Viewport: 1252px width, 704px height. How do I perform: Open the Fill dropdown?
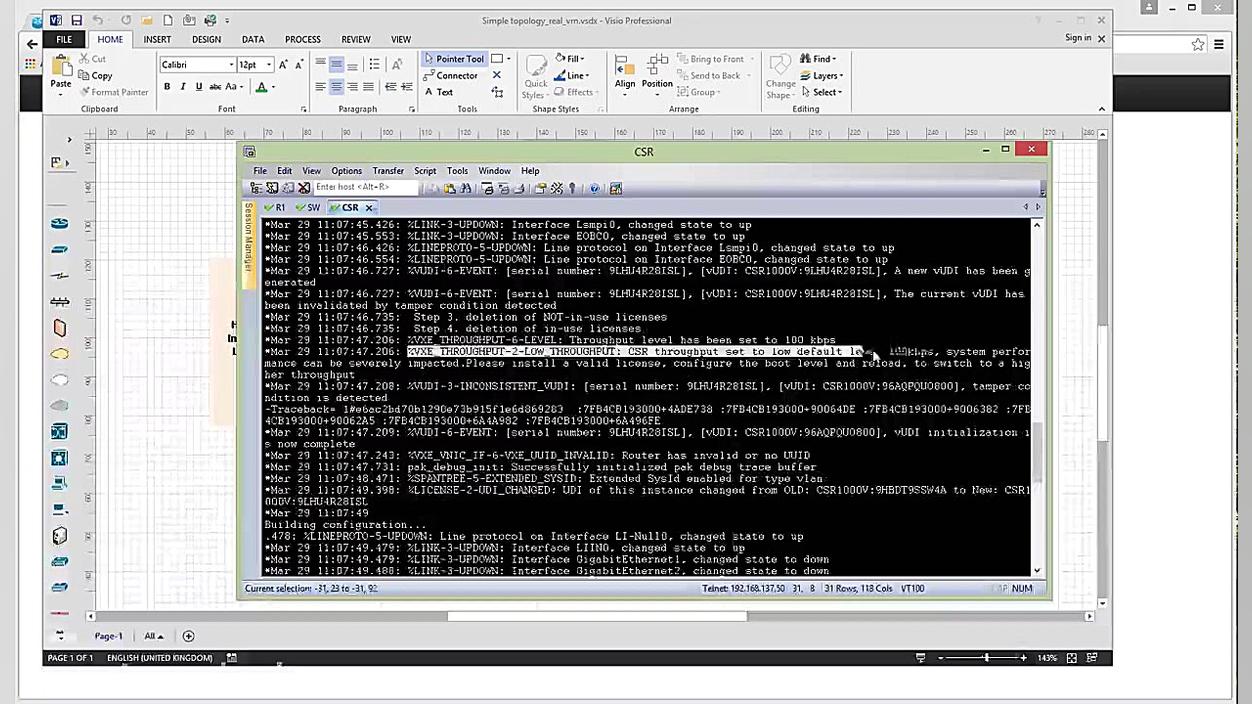point(570,59)
